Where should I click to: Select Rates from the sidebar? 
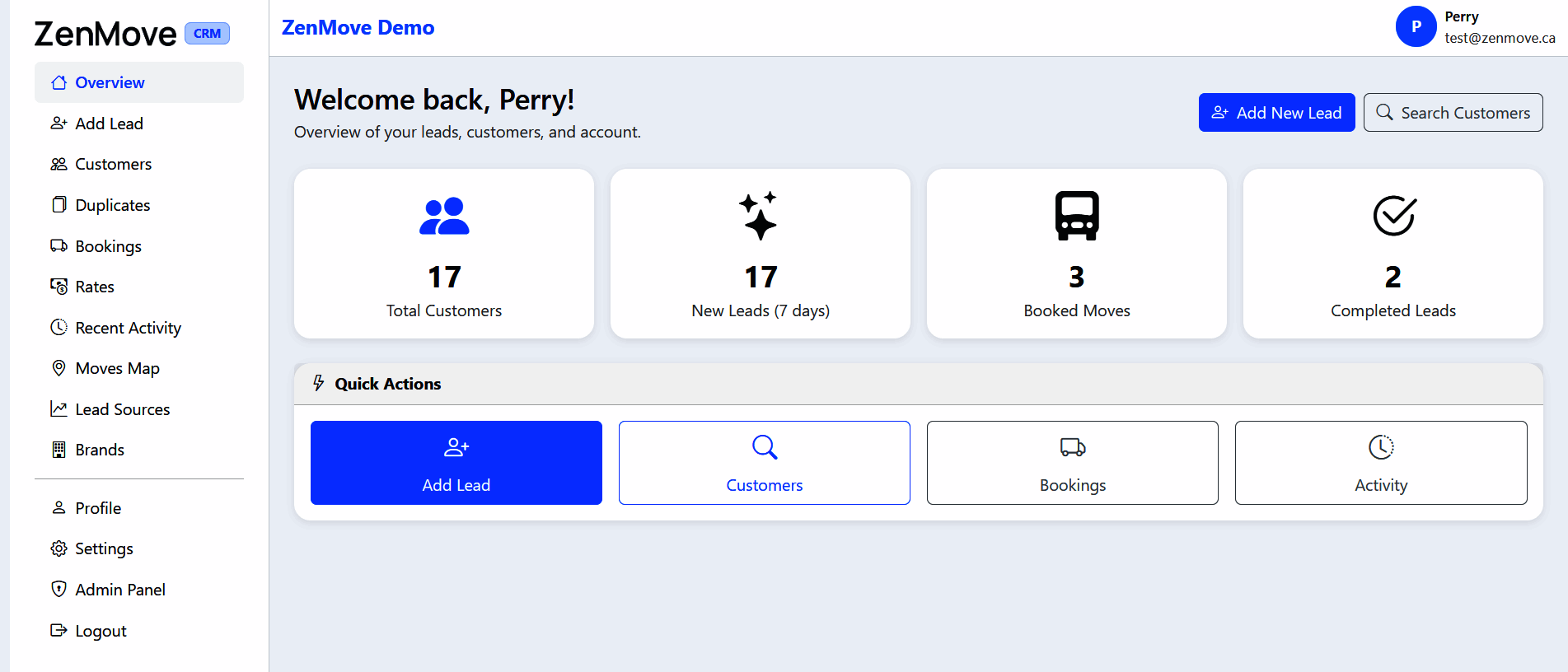[x=94, y=287]
